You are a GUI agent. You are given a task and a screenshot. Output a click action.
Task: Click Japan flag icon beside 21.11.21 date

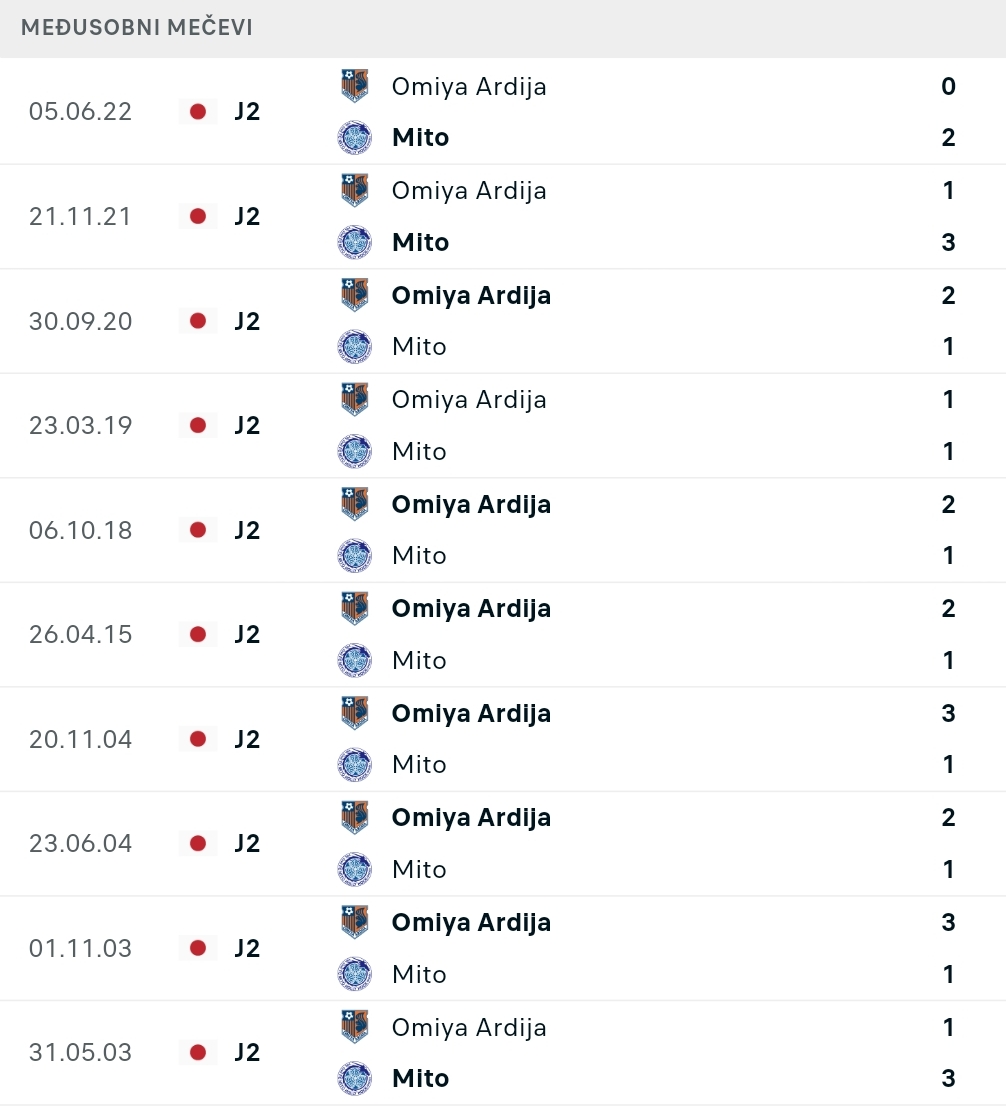pyautogui.click(x=198, y=216)
